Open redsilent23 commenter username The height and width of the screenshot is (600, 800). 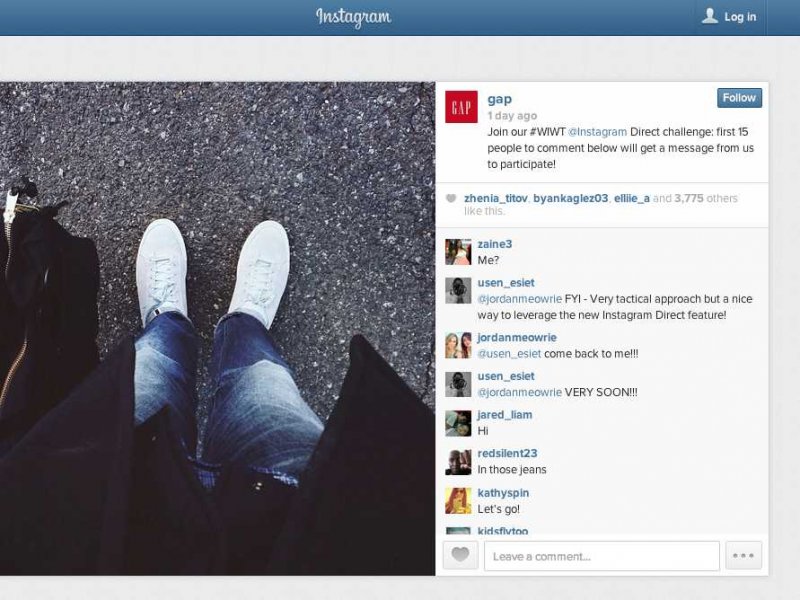pos(507,454)
